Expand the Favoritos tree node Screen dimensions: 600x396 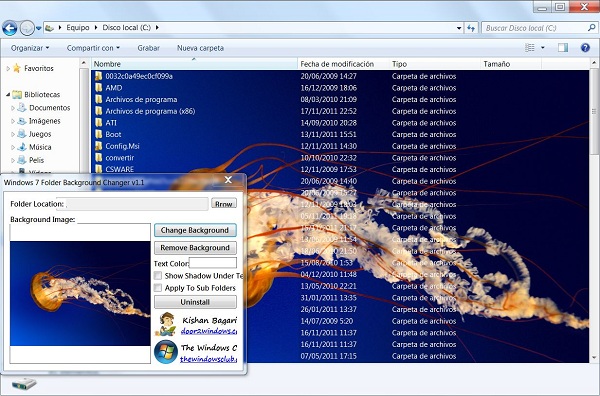8,68
